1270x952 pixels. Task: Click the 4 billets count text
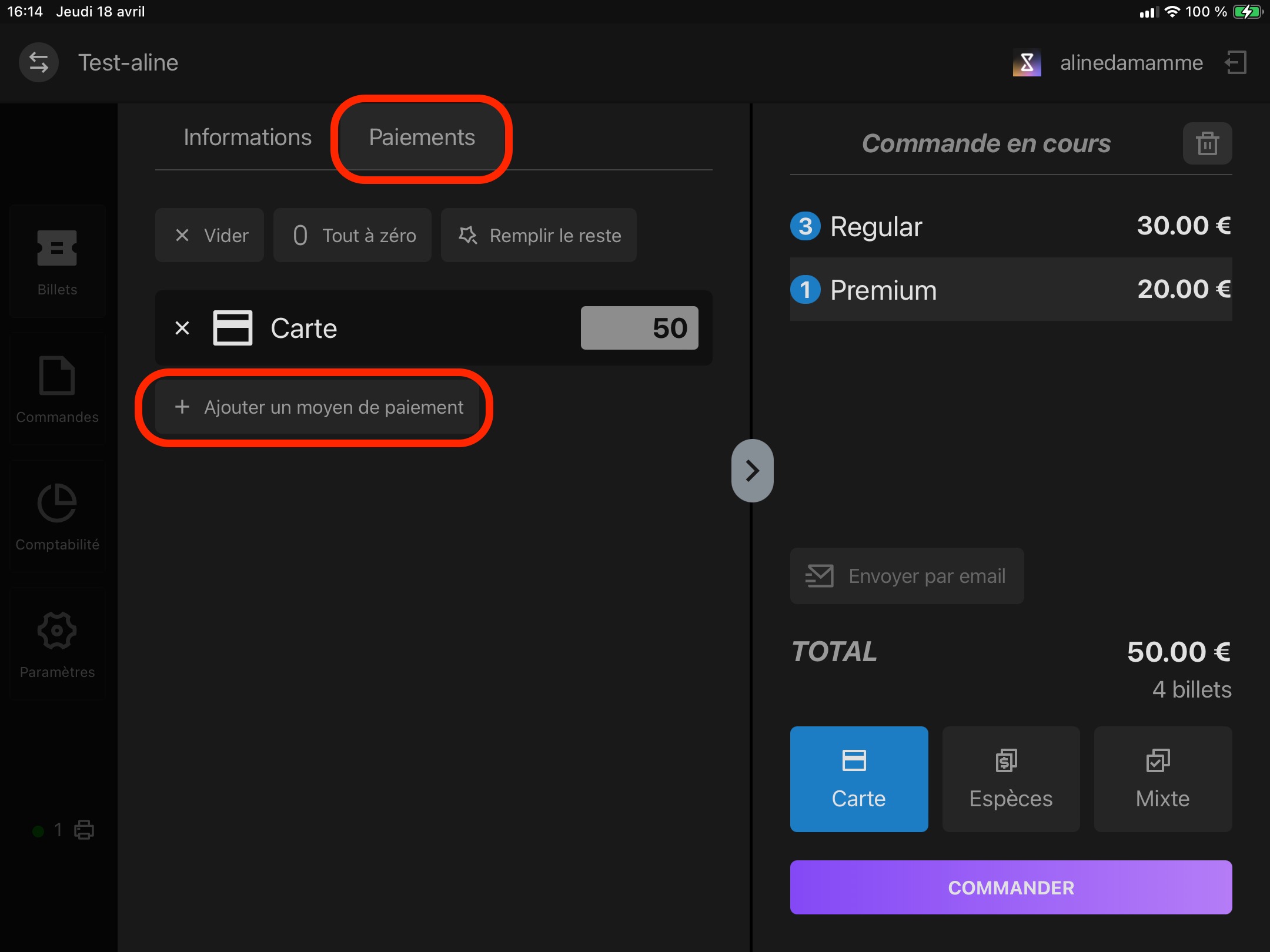[1192, 689]
